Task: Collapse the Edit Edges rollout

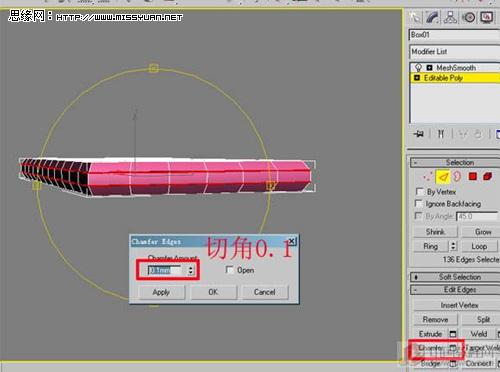Action: 455,290
